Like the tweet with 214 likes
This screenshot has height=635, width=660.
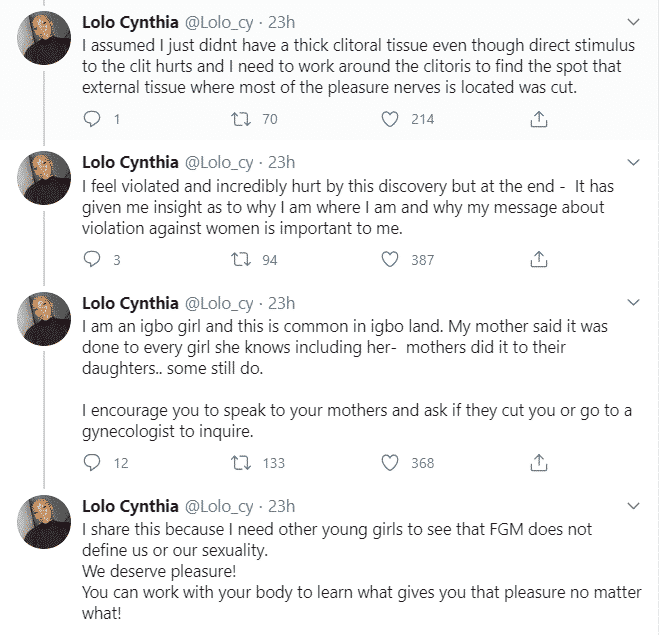tap(391, 119)
